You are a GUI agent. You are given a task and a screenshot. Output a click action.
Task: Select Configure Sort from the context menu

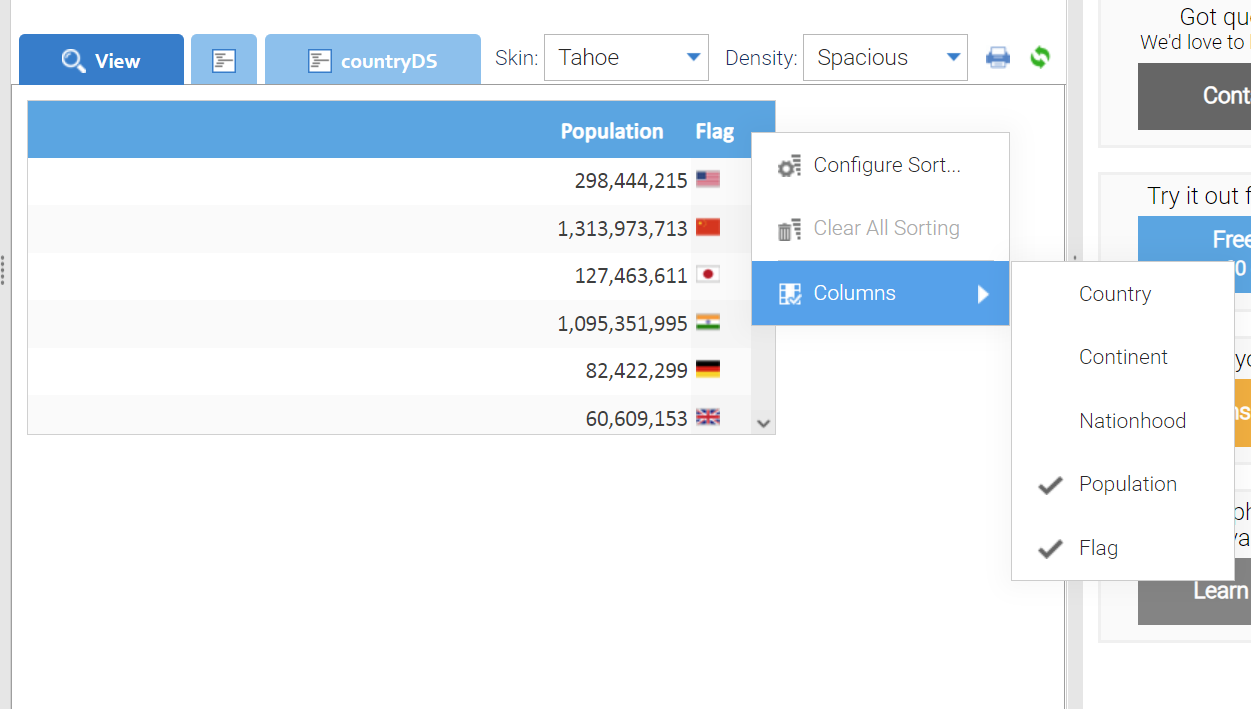886,166
